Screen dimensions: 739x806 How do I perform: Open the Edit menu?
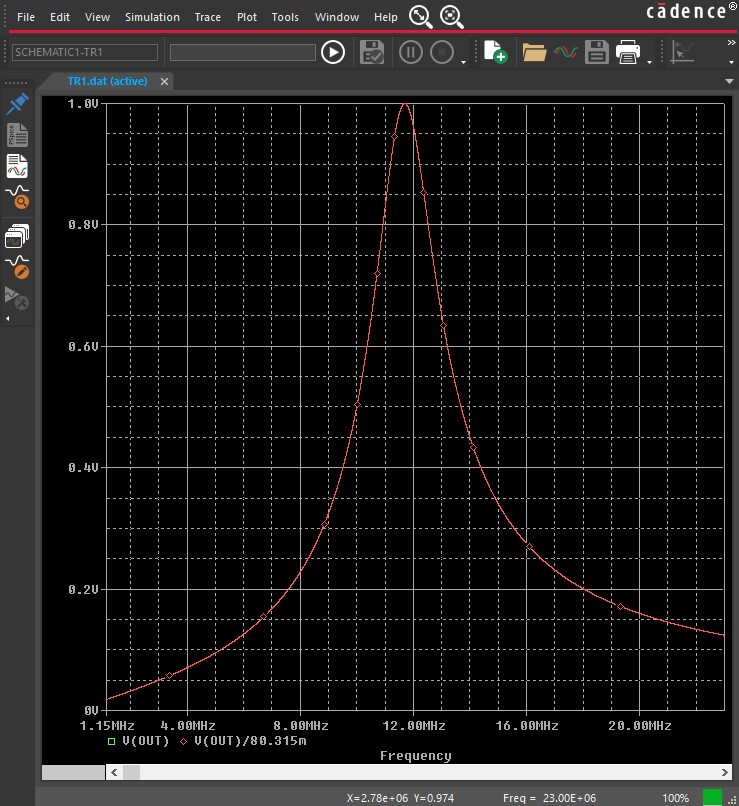pyautogui.click(x=60, y=17)
